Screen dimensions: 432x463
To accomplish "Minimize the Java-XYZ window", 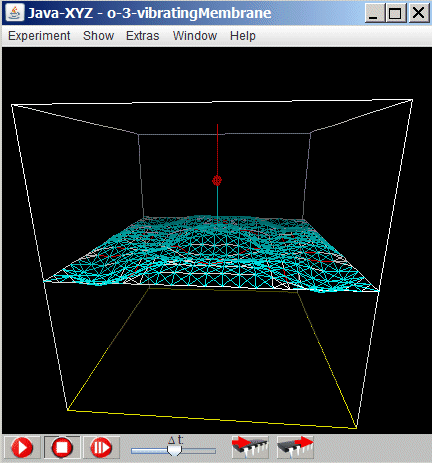I will 375,13.
